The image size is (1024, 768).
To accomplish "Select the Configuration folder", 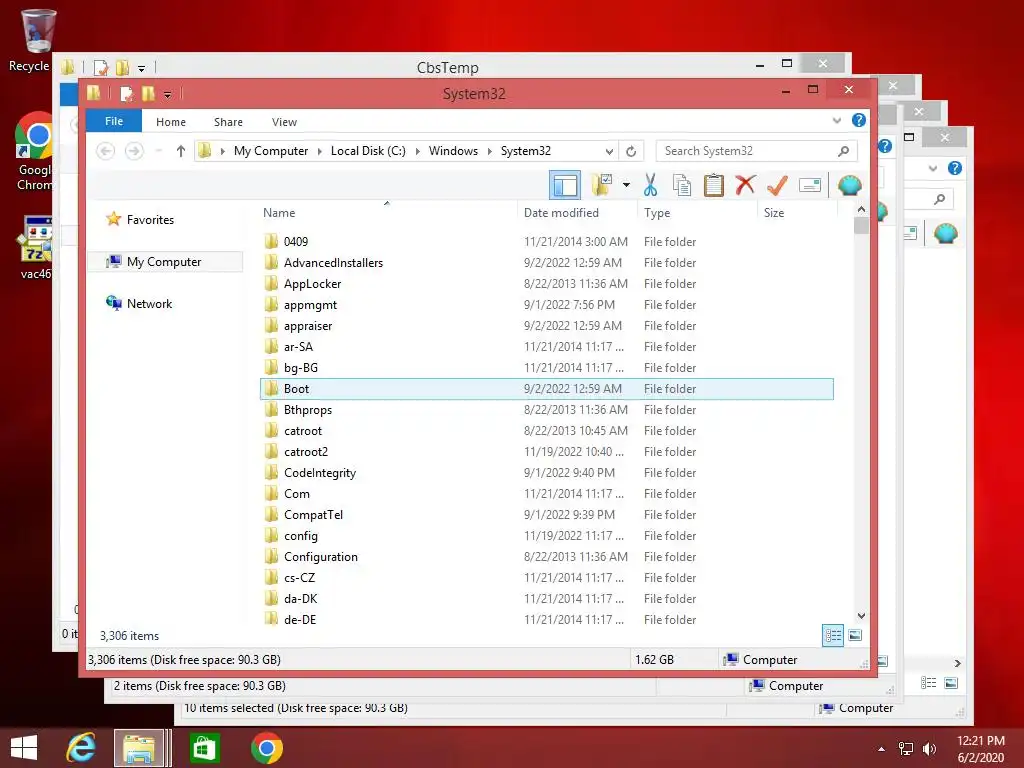I will pyautogui.click(x=547, y=556).
